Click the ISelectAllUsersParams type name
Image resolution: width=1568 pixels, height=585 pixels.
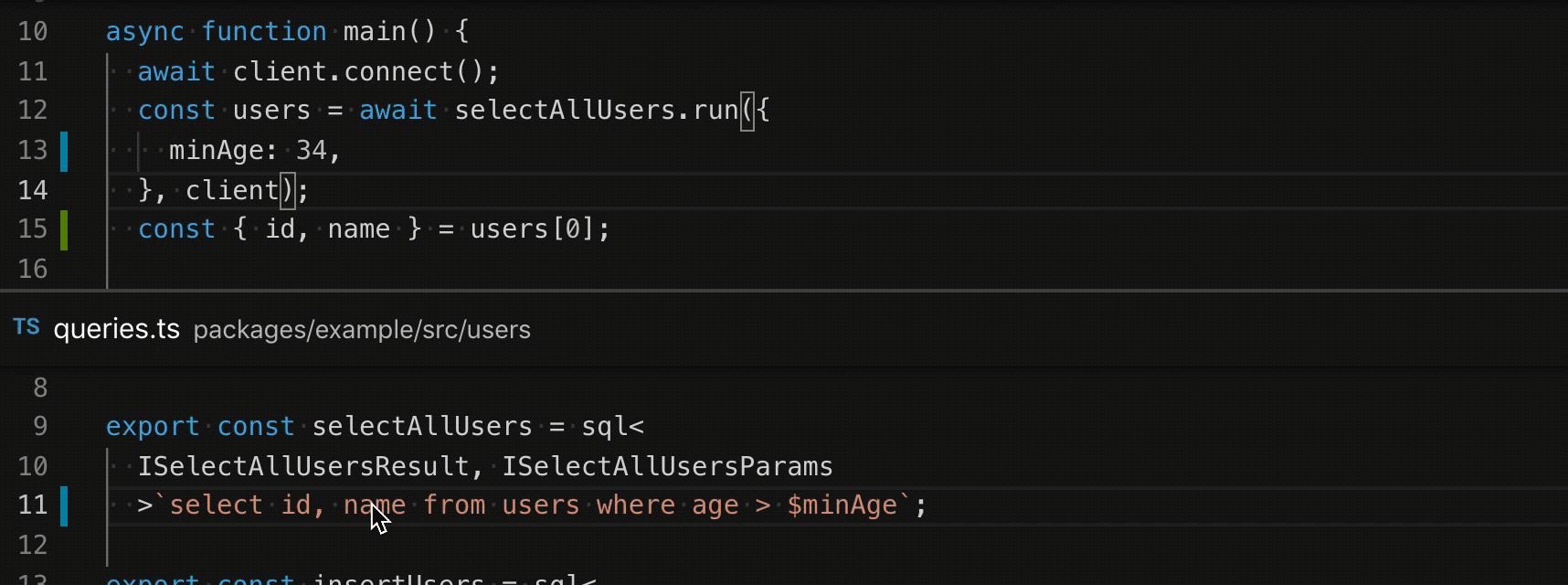click(x=667, y=466)
